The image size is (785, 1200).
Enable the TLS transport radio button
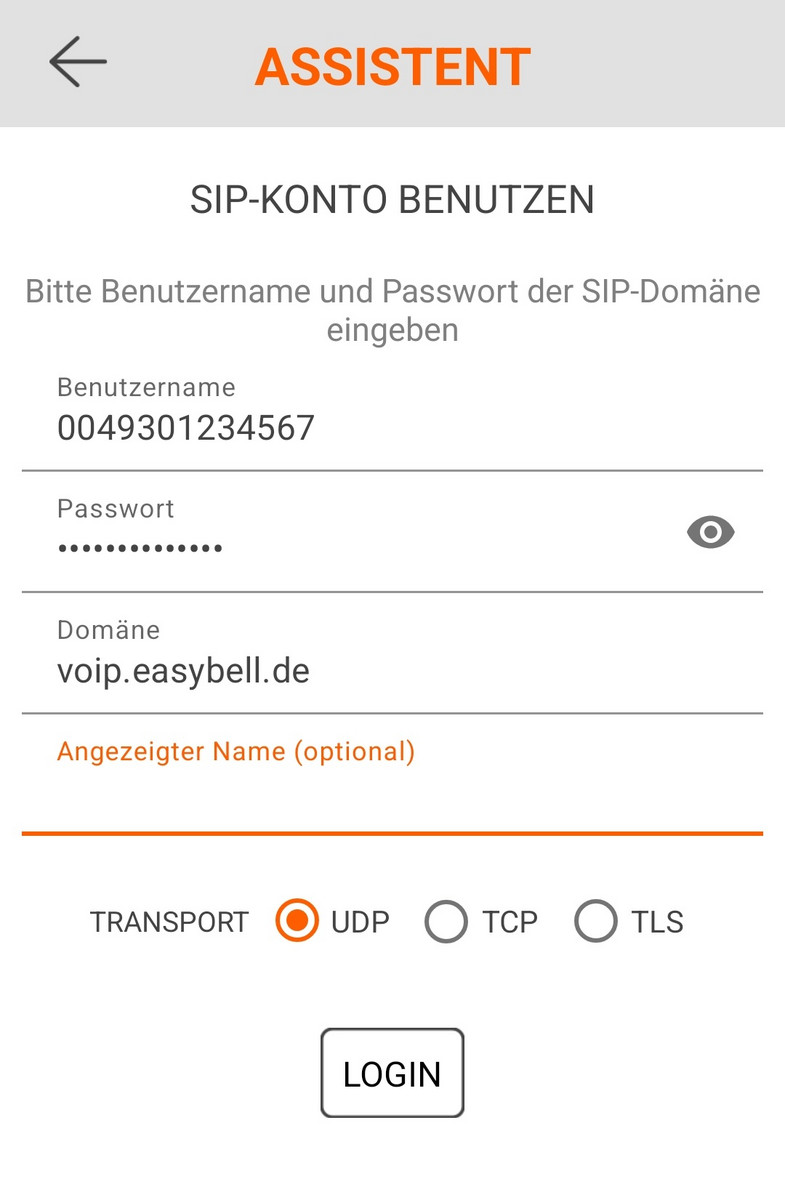(596, 921)
